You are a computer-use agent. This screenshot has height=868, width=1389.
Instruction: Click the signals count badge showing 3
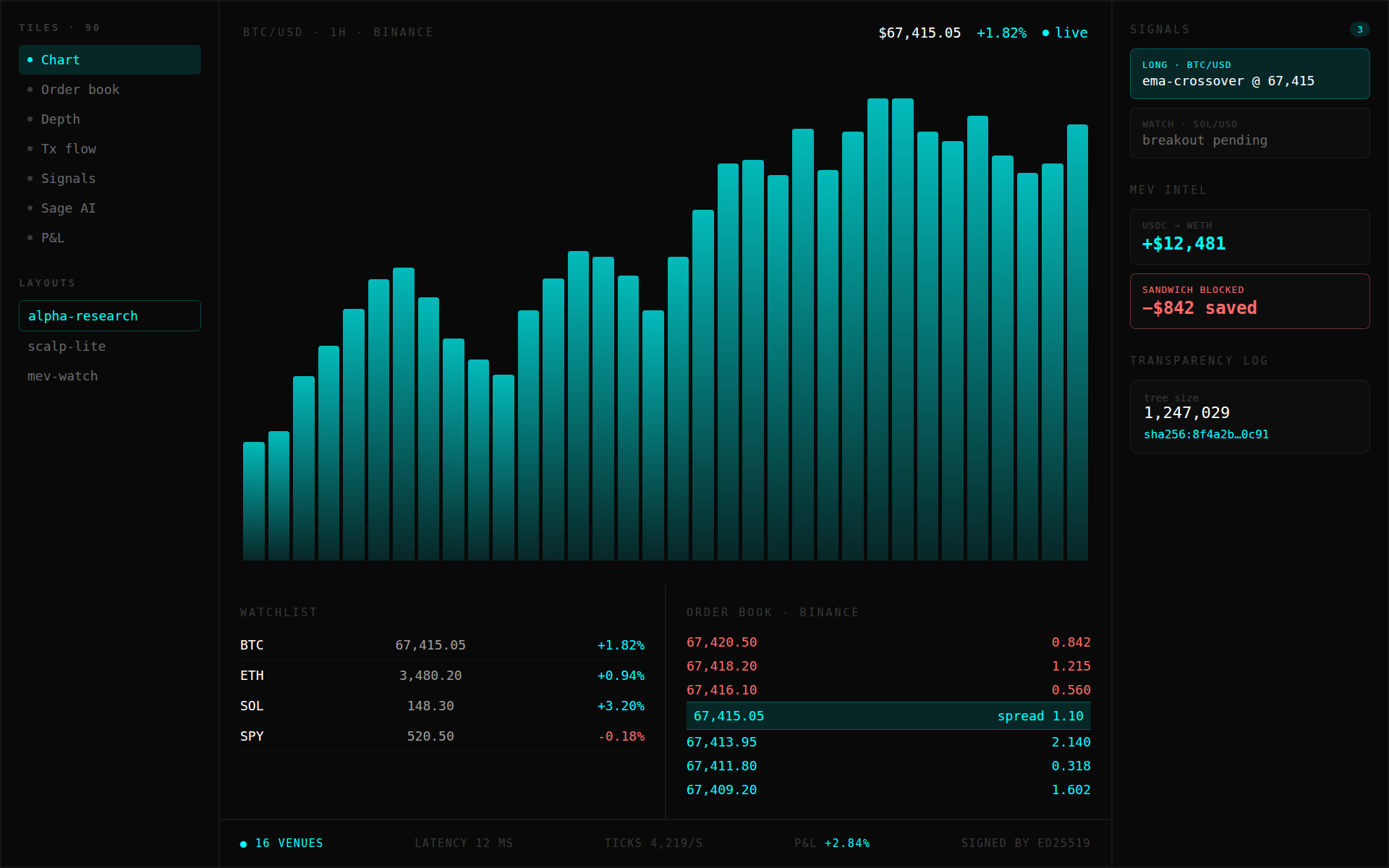pos(1360,30)
